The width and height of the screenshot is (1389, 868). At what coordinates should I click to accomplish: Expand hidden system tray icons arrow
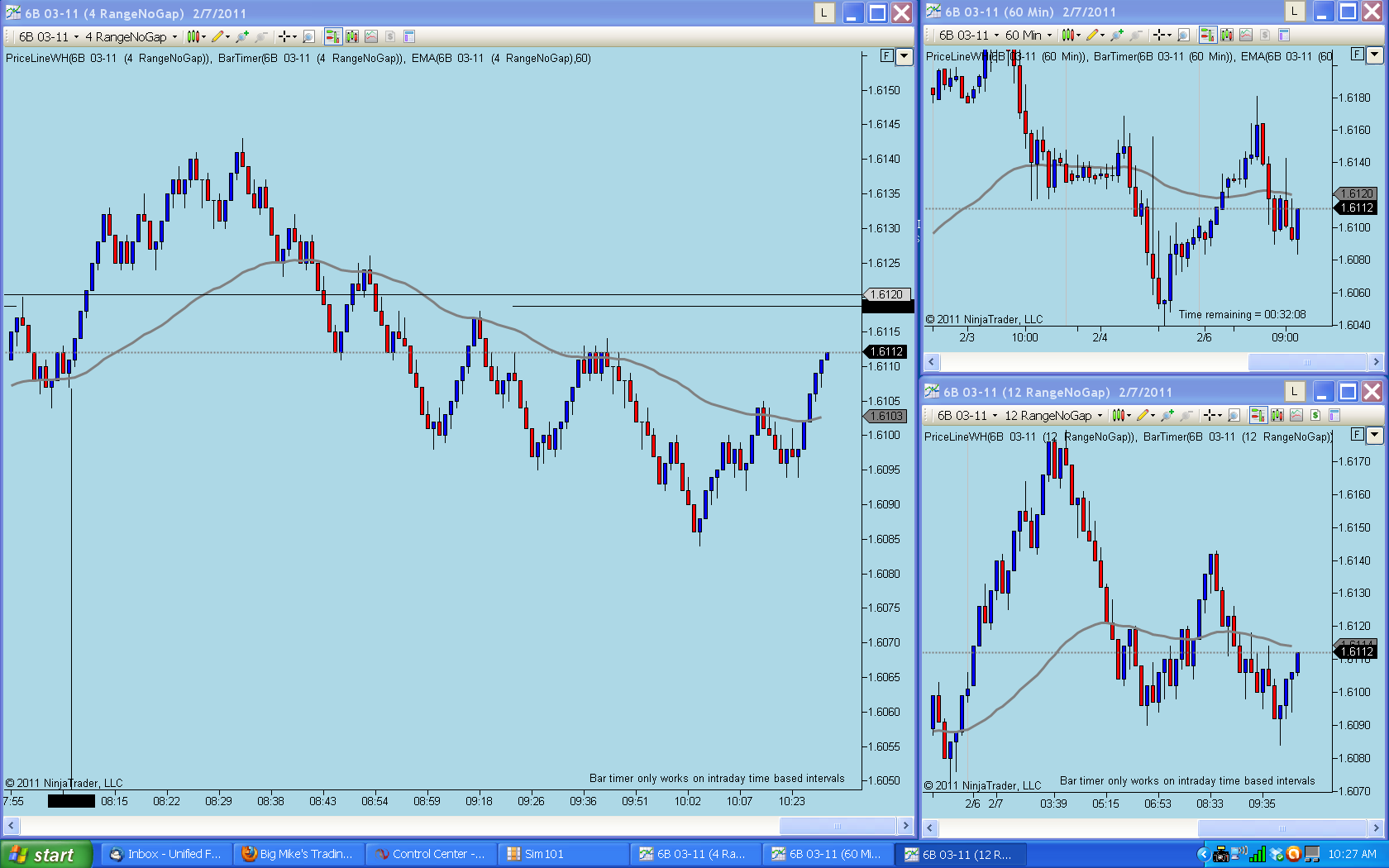pyautogui.click(x=1203, y=855)
